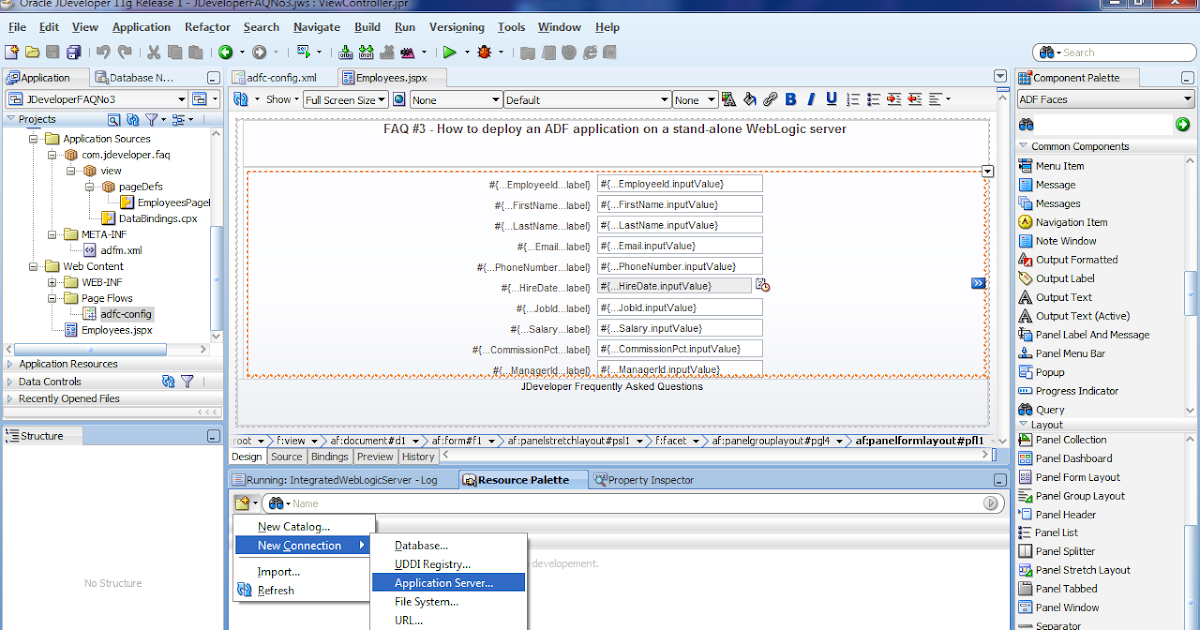Open the Background Color picker in the toolbar

click(x=750, y=99)
